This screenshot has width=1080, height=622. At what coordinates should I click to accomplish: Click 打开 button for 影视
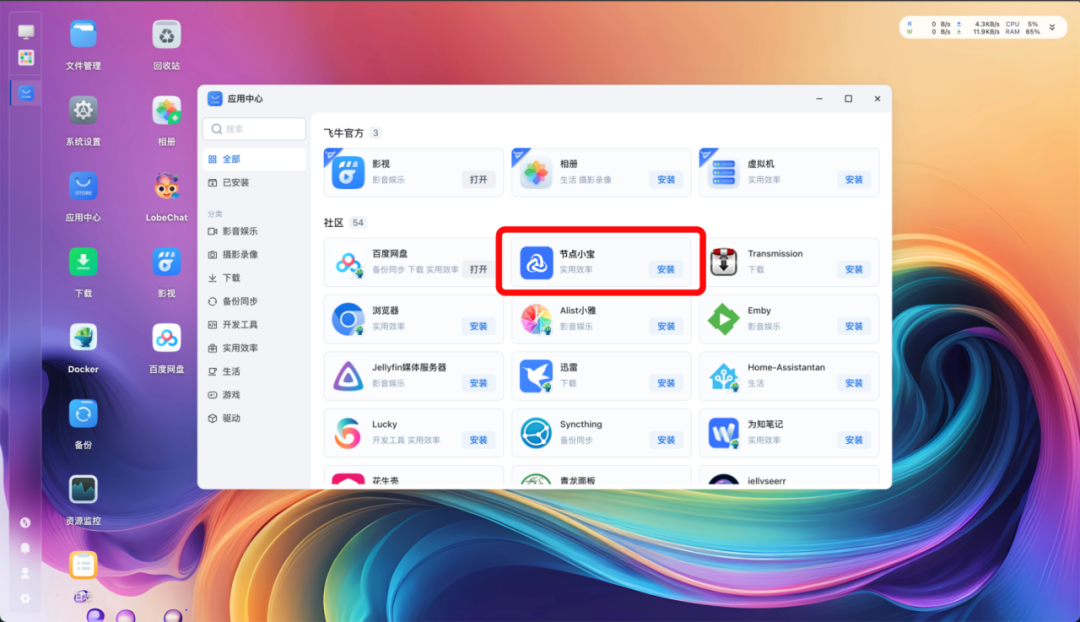click(x=479, y=180)
